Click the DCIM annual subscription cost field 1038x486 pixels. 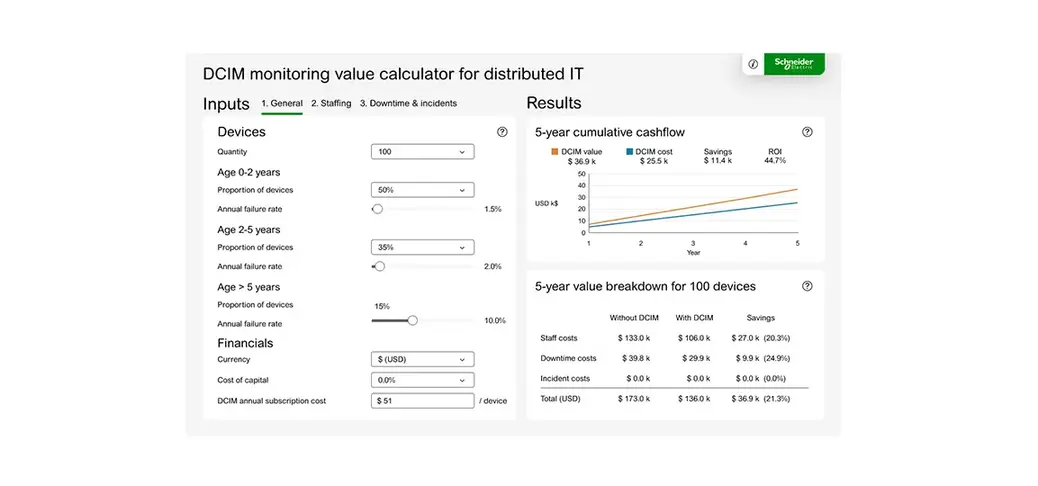click(x=423, y=401)
